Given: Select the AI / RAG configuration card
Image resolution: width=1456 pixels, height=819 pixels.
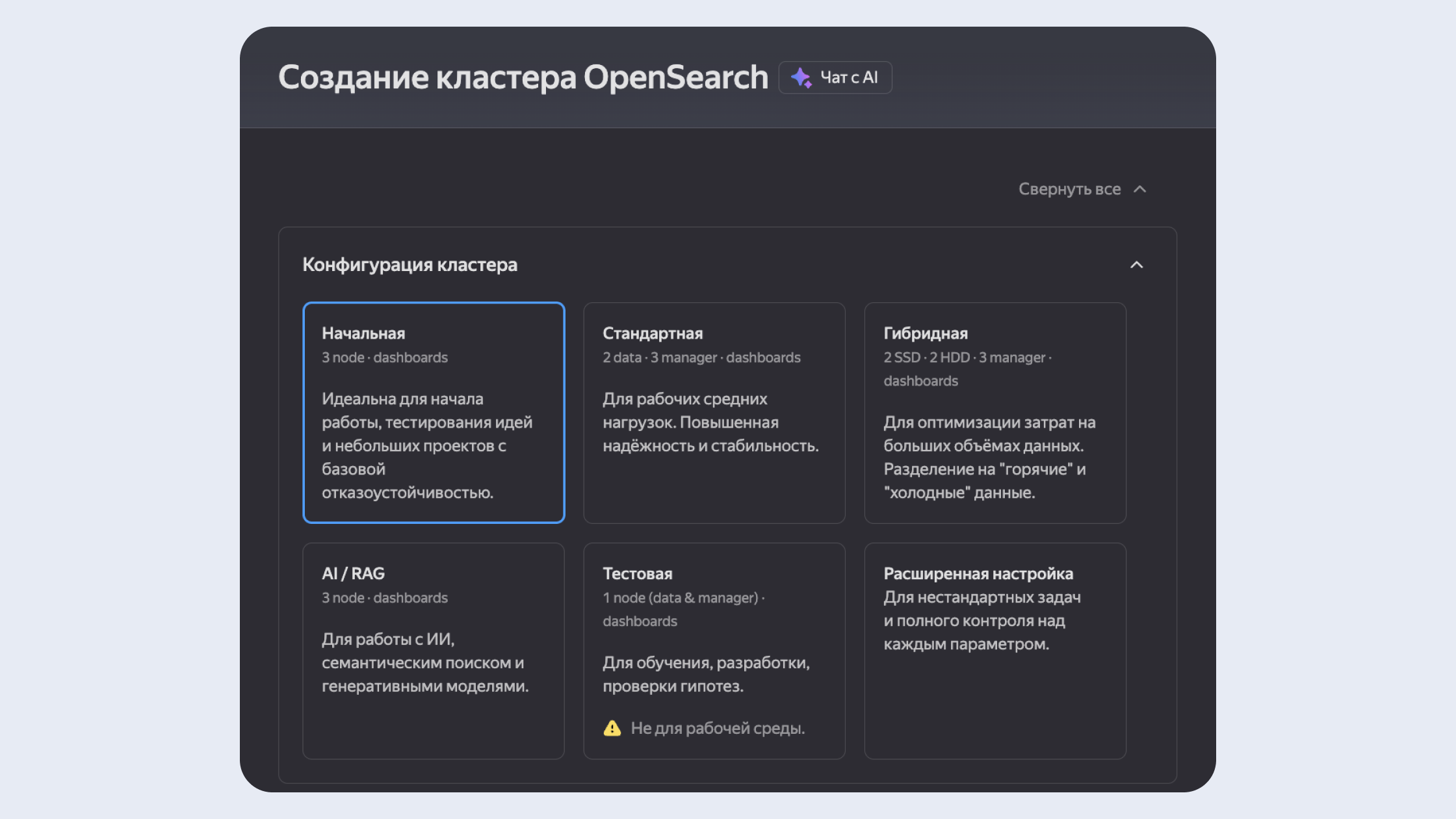Looking at the screenshot, I should (434, 651).
